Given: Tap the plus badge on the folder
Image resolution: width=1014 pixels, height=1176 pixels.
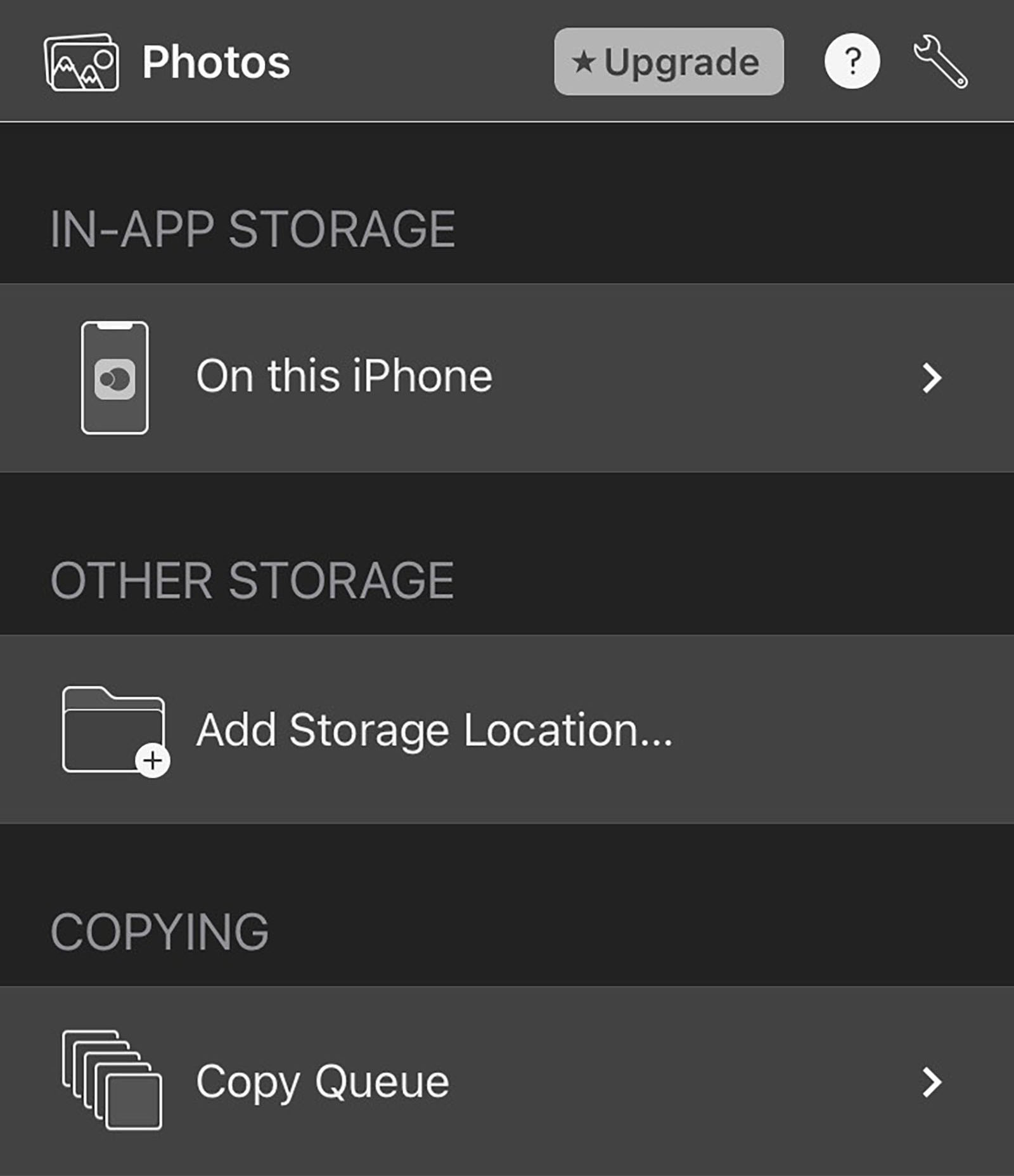Looking at the screenshot, I should (x=153, y=760).
